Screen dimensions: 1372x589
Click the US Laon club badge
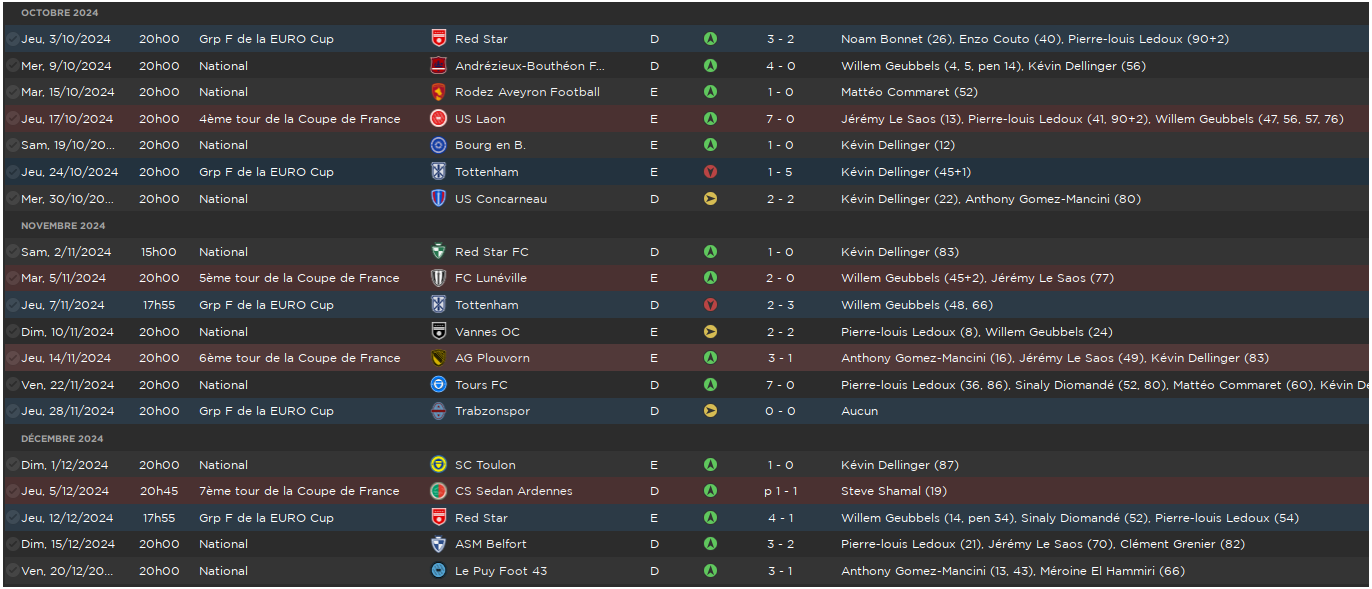click(x=438, y=119)
